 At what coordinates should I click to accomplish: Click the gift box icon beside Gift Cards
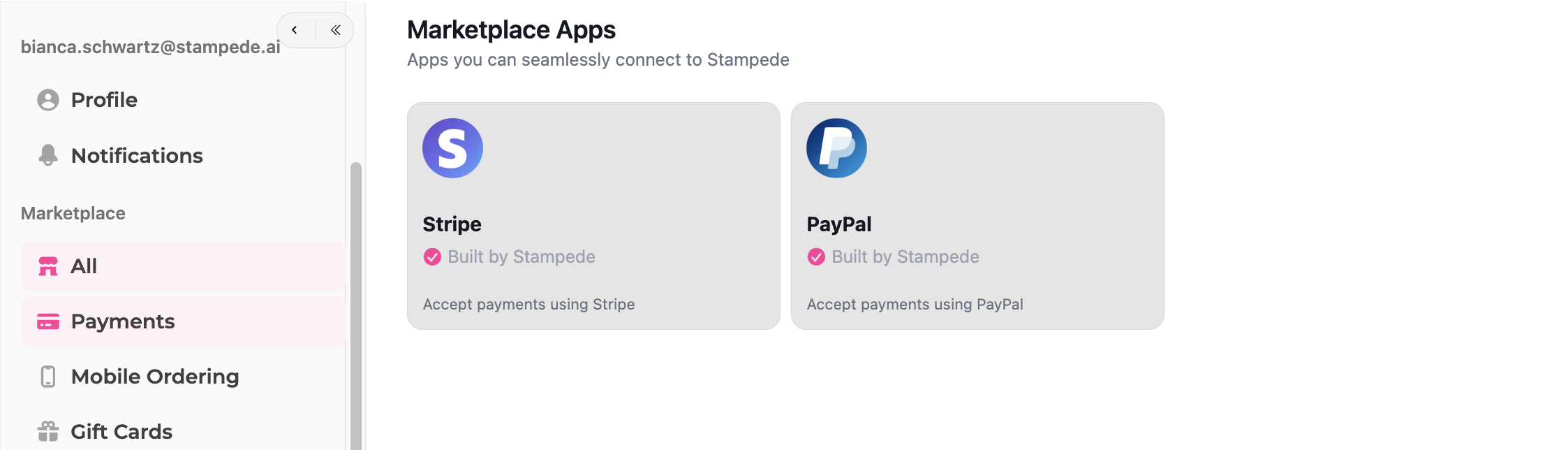tap(48, 431)
